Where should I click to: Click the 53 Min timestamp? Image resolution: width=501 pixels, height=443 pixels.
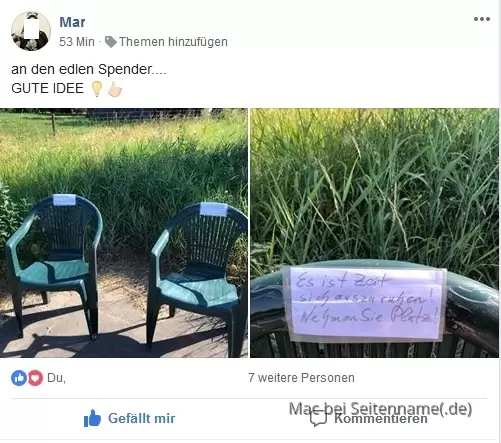(77, 42)
